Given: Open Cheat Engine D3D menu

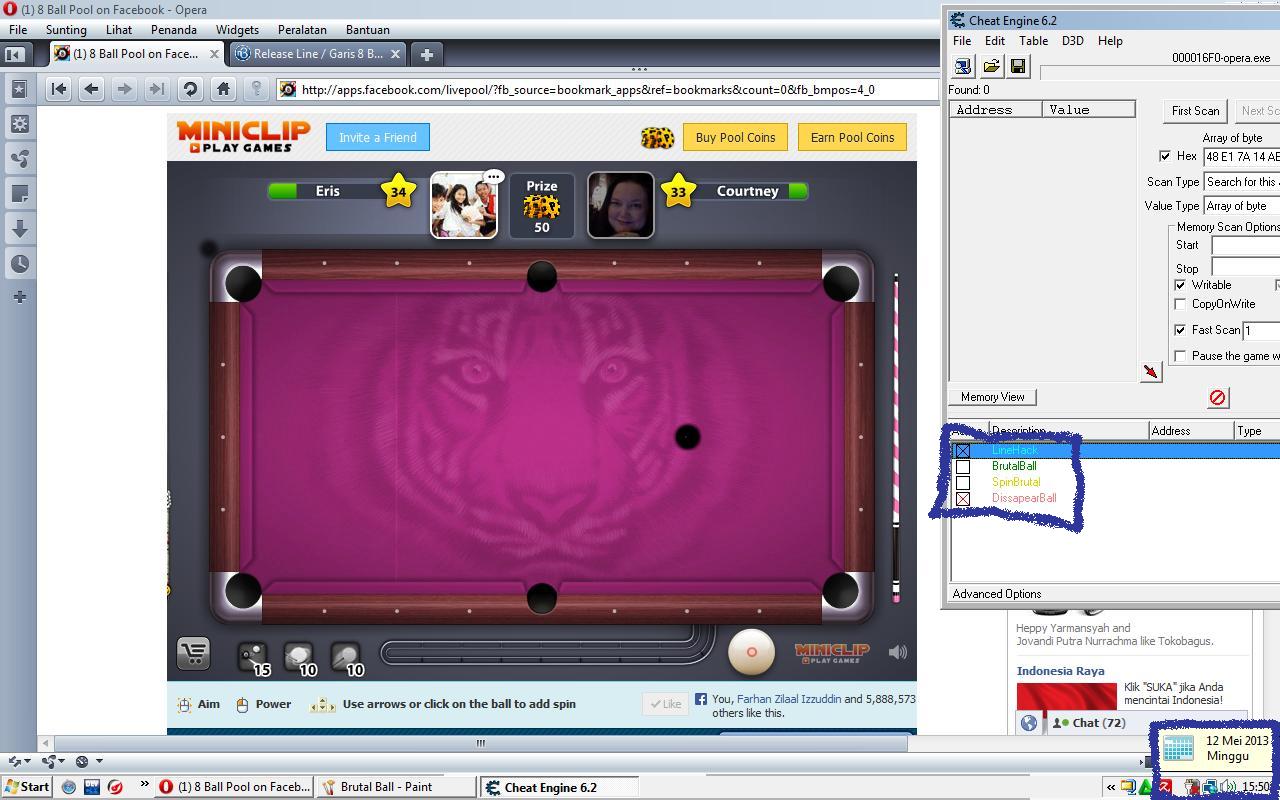Looking at the screenshot, I should [x=1072, y=41].
